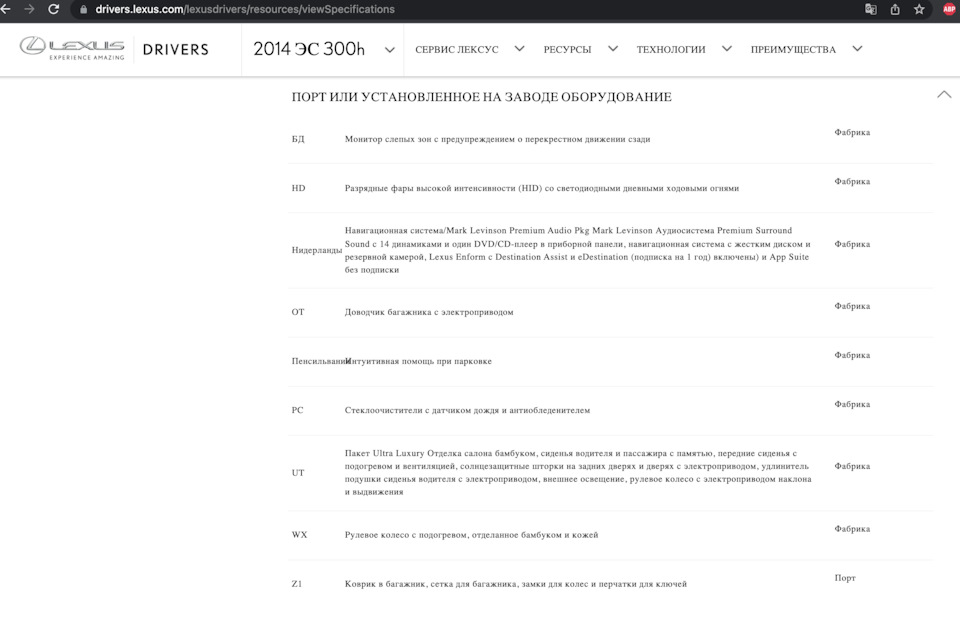Screen dimensions: 960x617
Task: Select the Z1 option code
Action: [297, 584]
